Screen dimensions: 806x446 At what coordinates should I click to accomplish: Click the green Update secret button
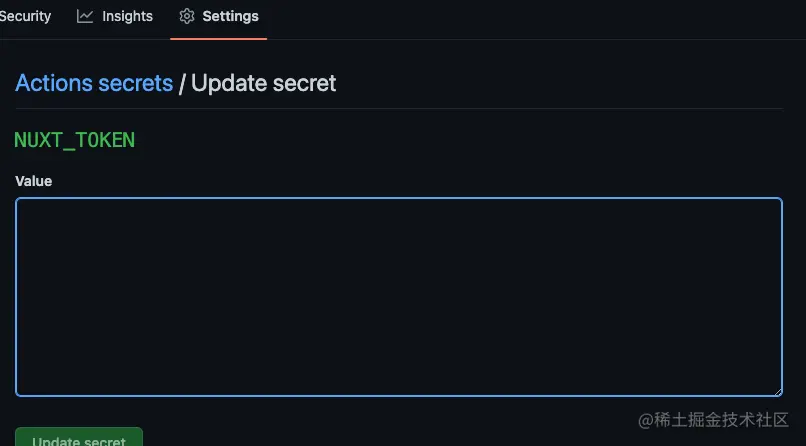pos(79,437)
